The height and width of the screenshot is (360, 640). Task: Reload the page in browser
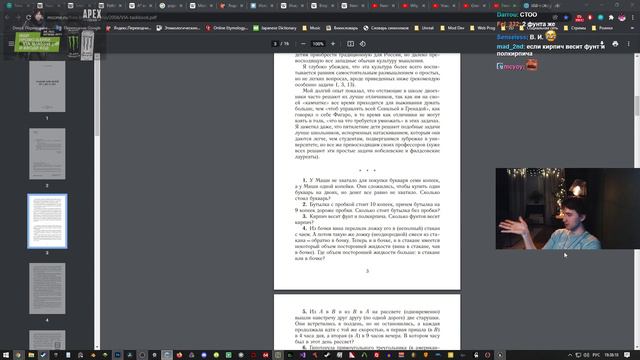28,18
